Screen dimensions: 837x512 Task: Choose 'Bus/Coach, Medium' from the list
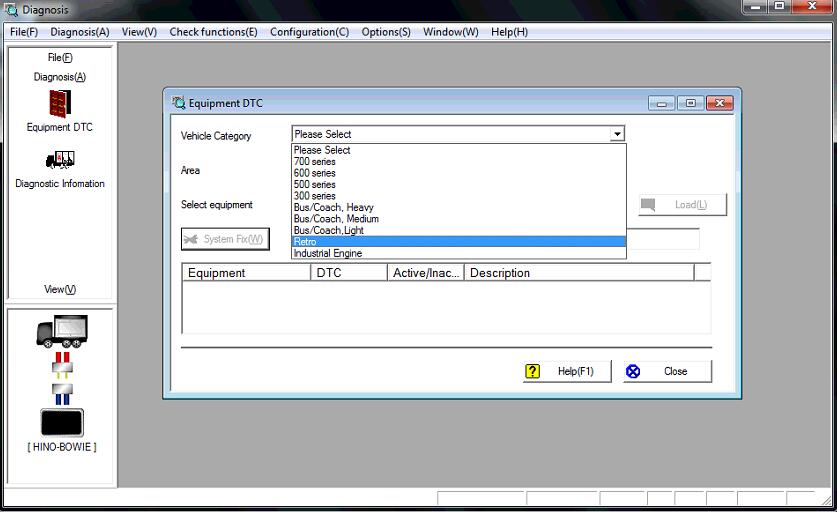[x=459, y=219]
